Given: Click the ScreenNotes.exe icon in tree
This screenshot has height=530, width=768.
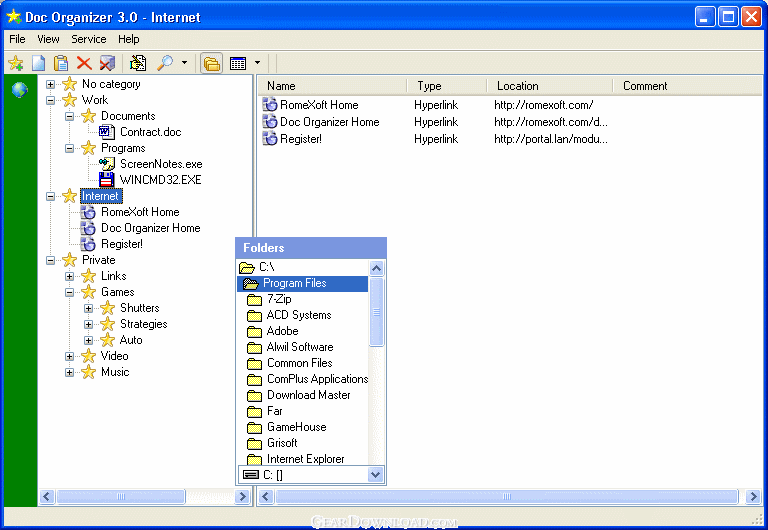Looking at the screenshot, I should [107, 164].
